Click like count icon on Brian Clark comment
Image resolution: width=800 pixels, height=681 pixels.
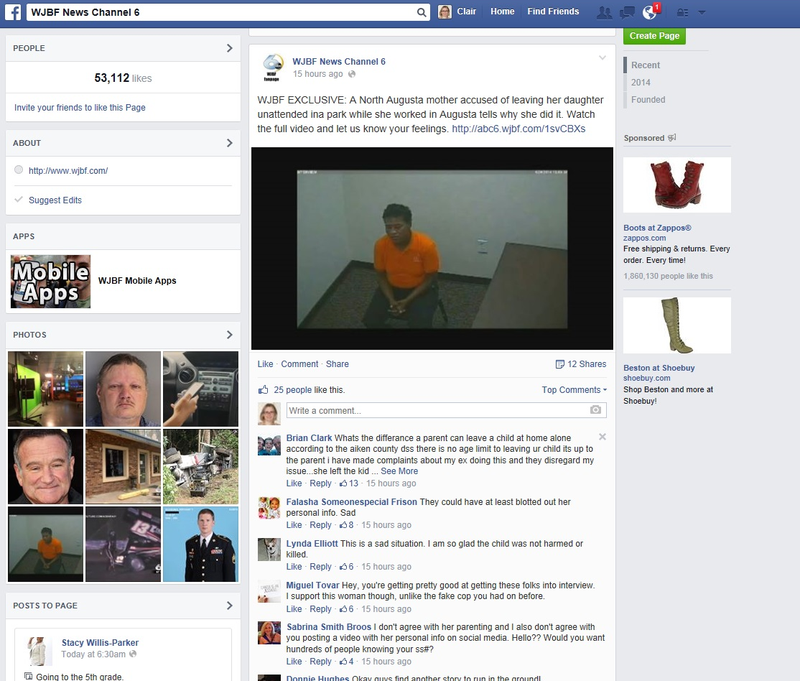click(343, 483)
